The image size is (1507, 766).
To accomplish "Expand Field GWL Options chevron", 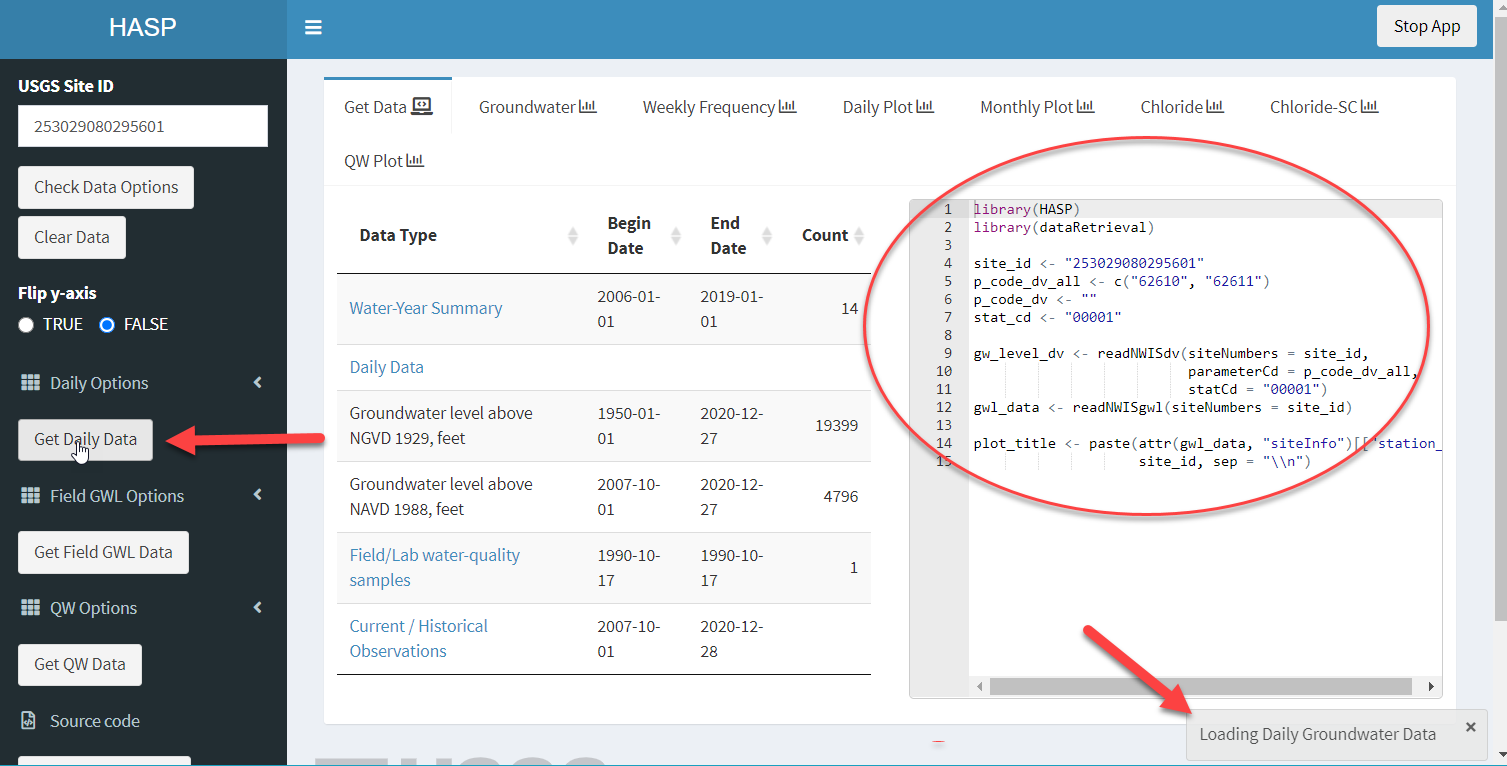I will point(258,495).
